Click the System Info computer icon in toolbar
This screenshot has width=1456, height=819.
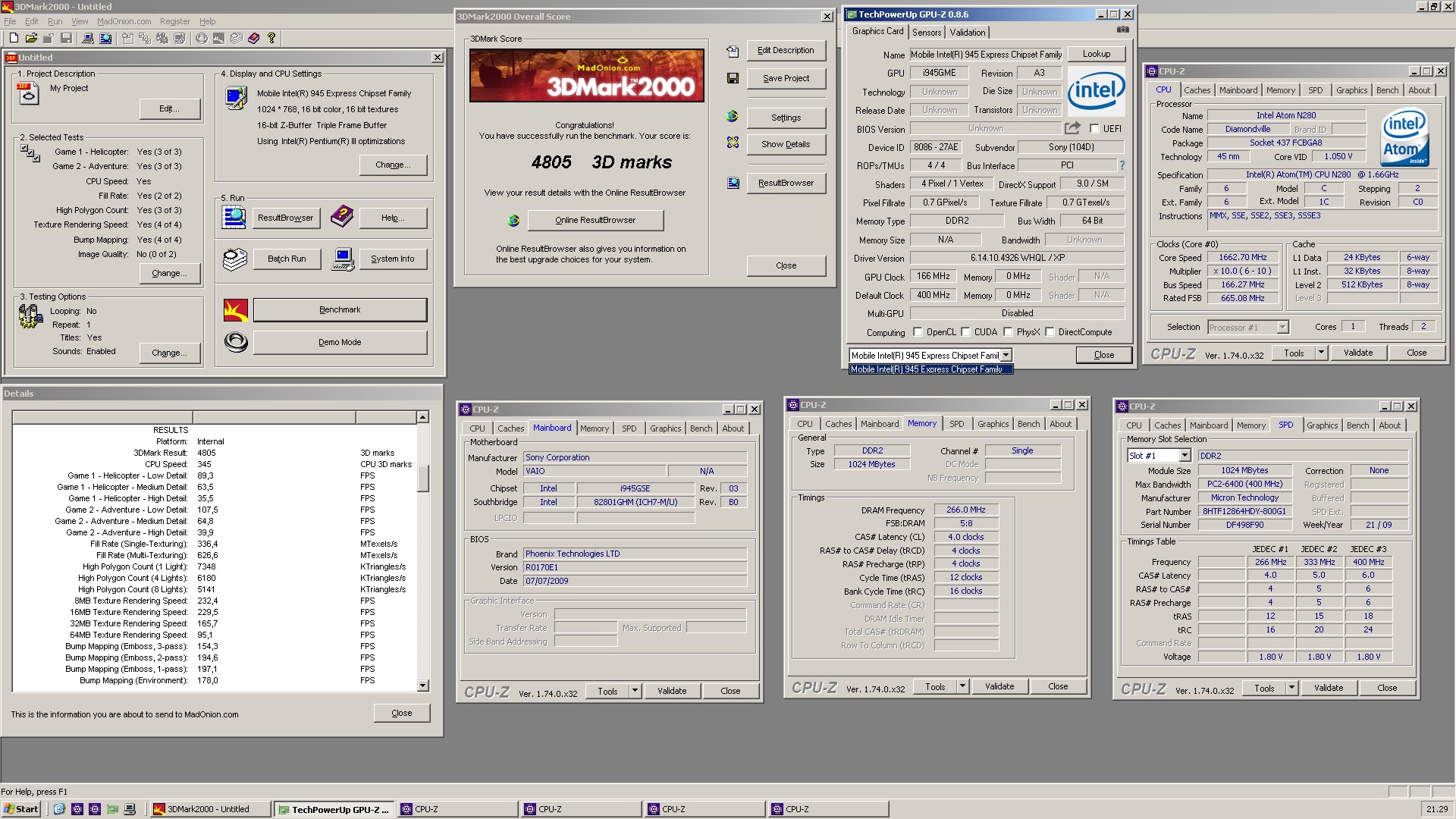pos(88,38)
